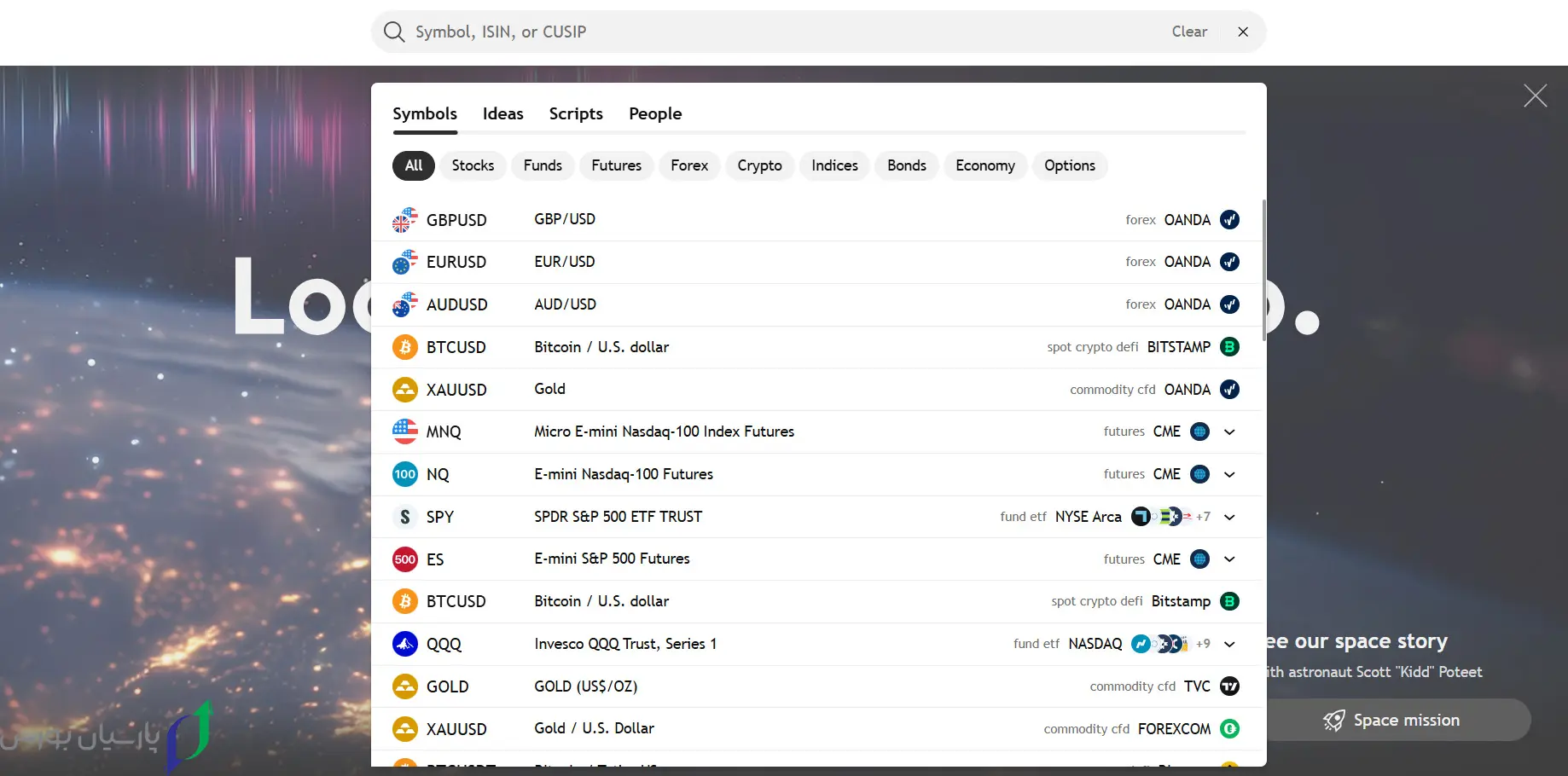Close the overlay with the large X over the space background
Screen dimensions: 1568x776
[1536, 96]
